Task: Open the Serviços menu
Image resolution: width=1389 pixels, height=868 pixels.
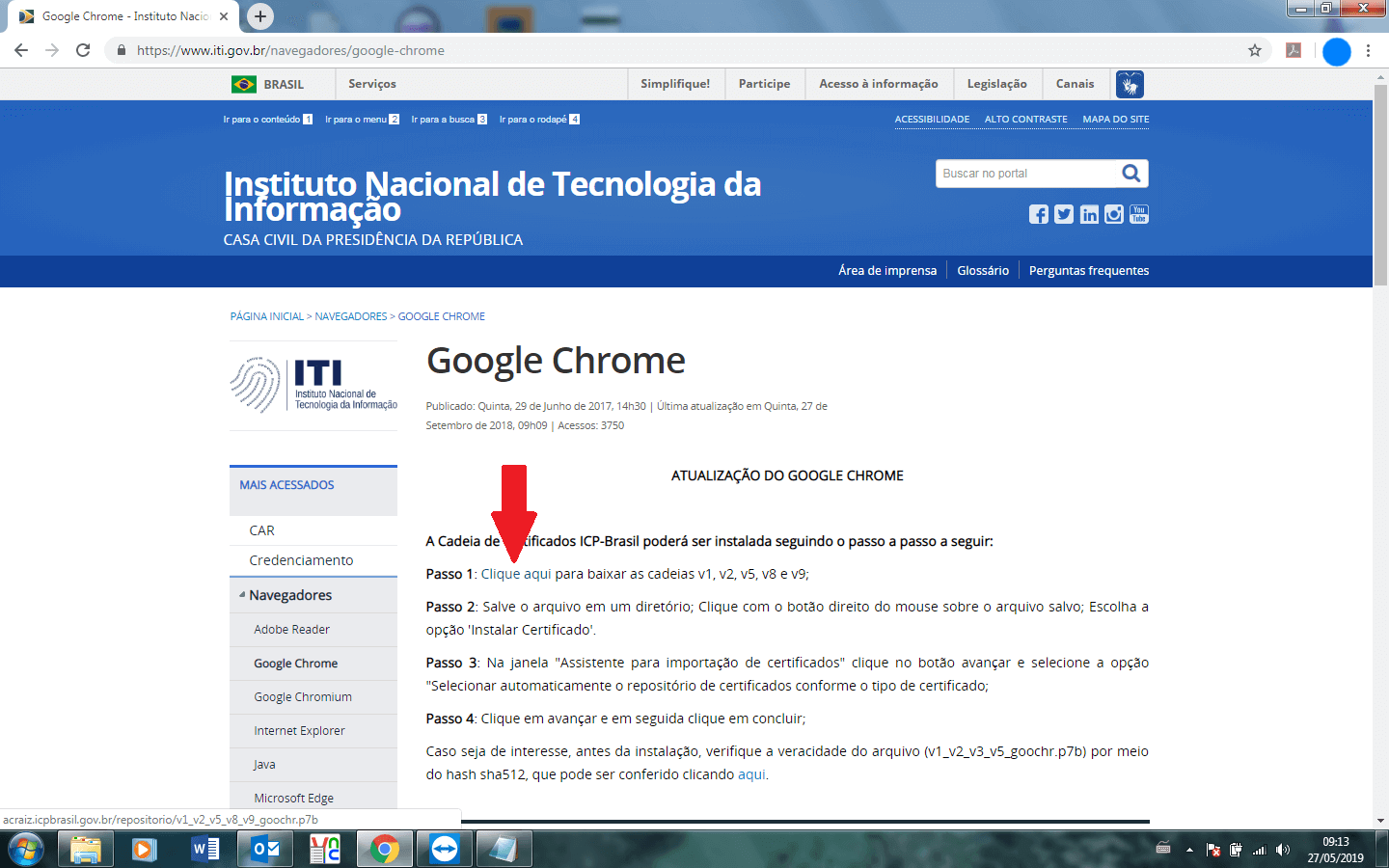Action: (372, 84)
